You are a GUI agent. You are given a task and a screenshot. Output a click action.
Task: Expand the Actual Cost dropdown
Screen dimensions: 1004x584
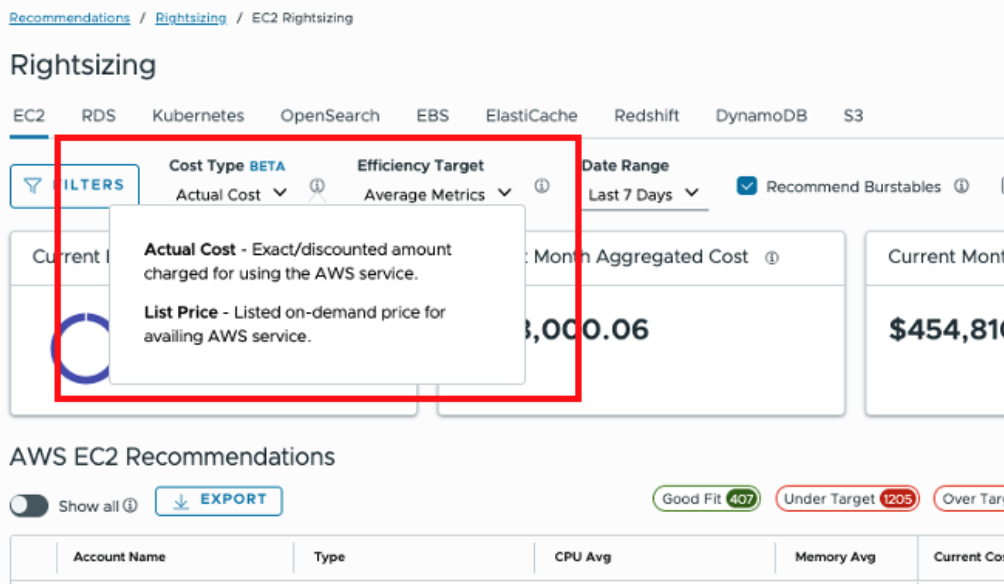tap(231, 194)
